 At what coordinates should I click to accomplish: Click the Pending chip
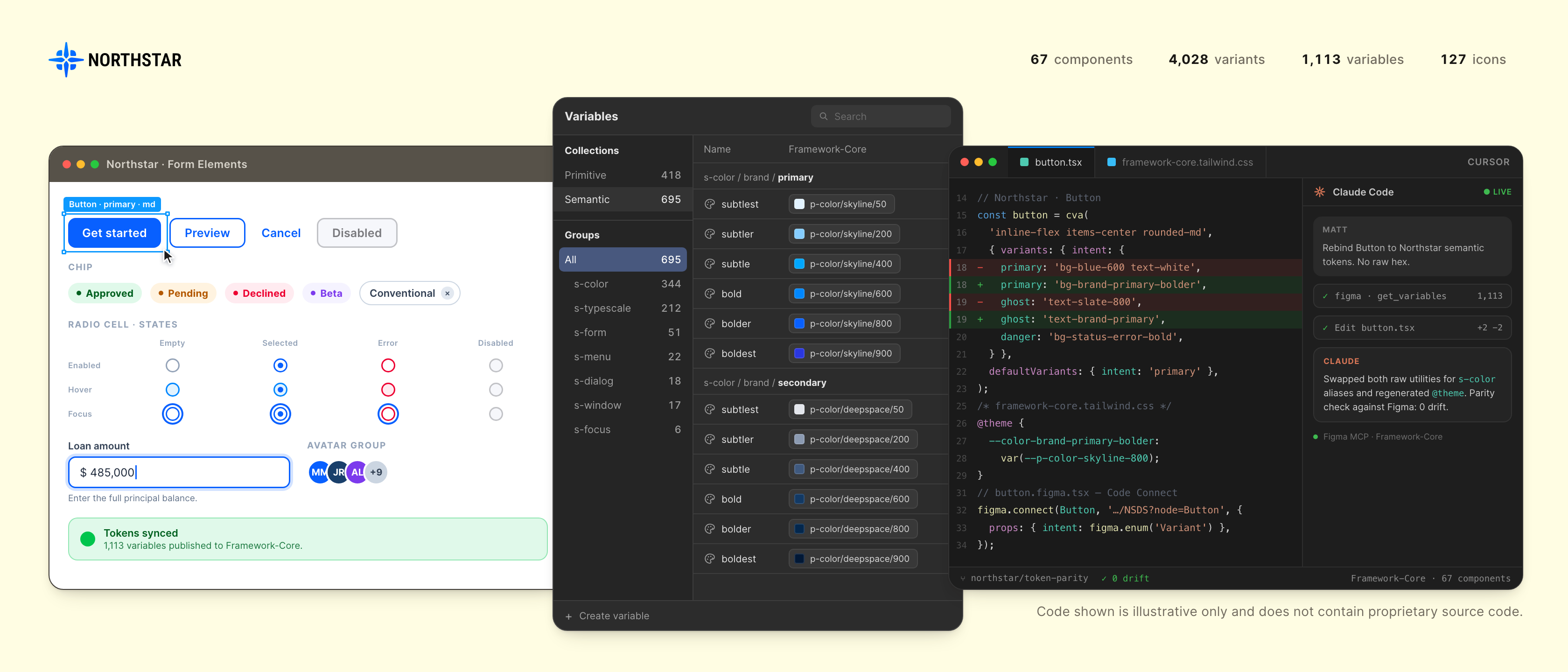pos(183,294)
